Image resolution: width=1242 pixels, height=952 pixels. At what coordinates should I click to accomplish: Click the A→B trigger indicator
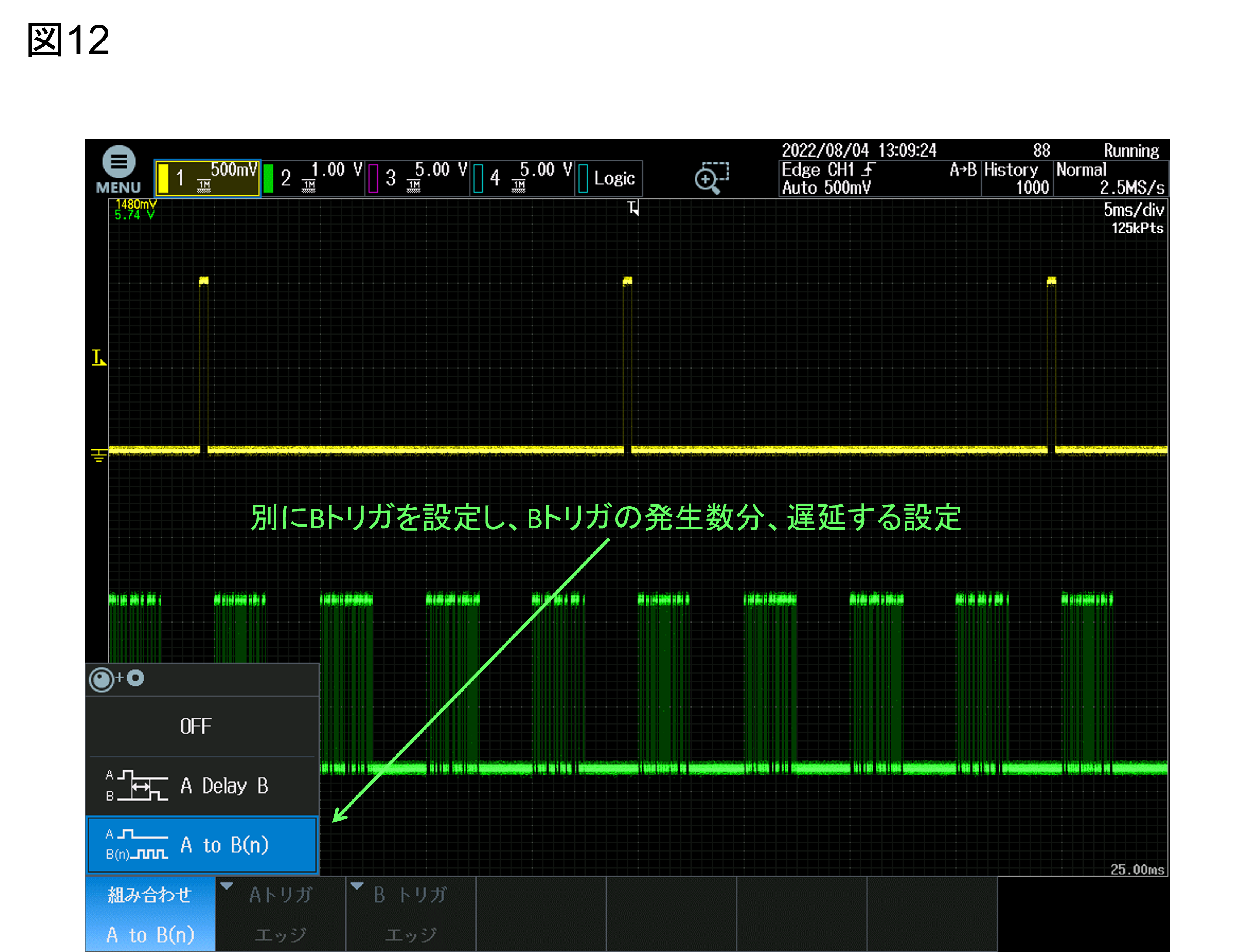(963, 169)
